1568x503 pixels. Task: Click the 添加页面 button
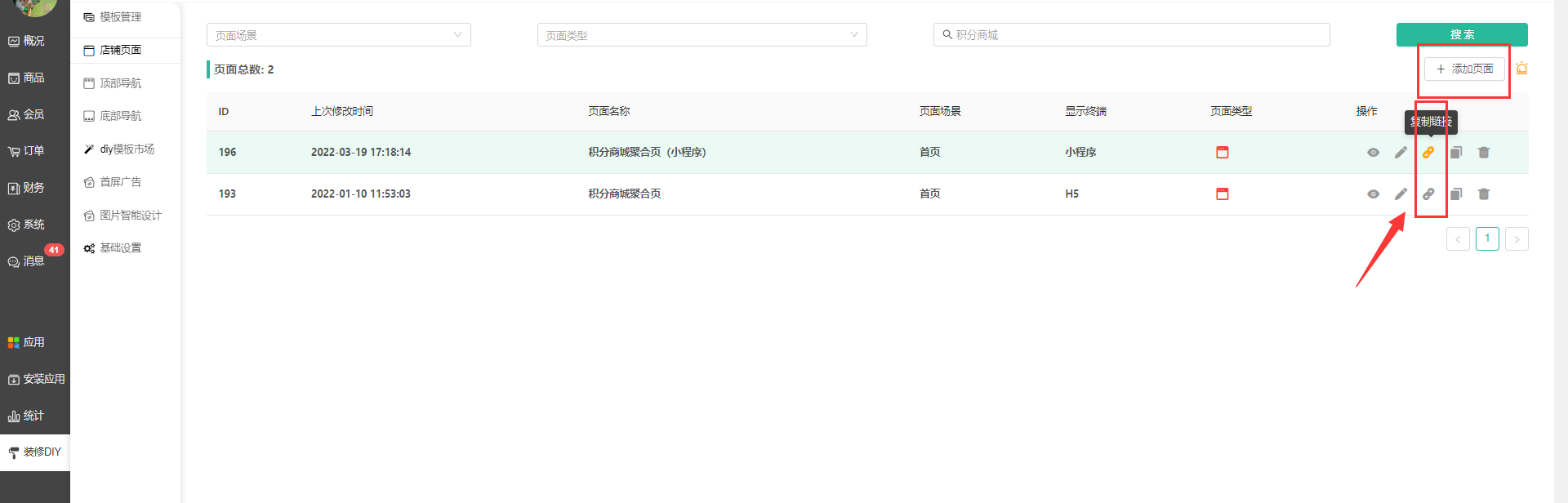pyautogui.click(x=1464, y=69)
